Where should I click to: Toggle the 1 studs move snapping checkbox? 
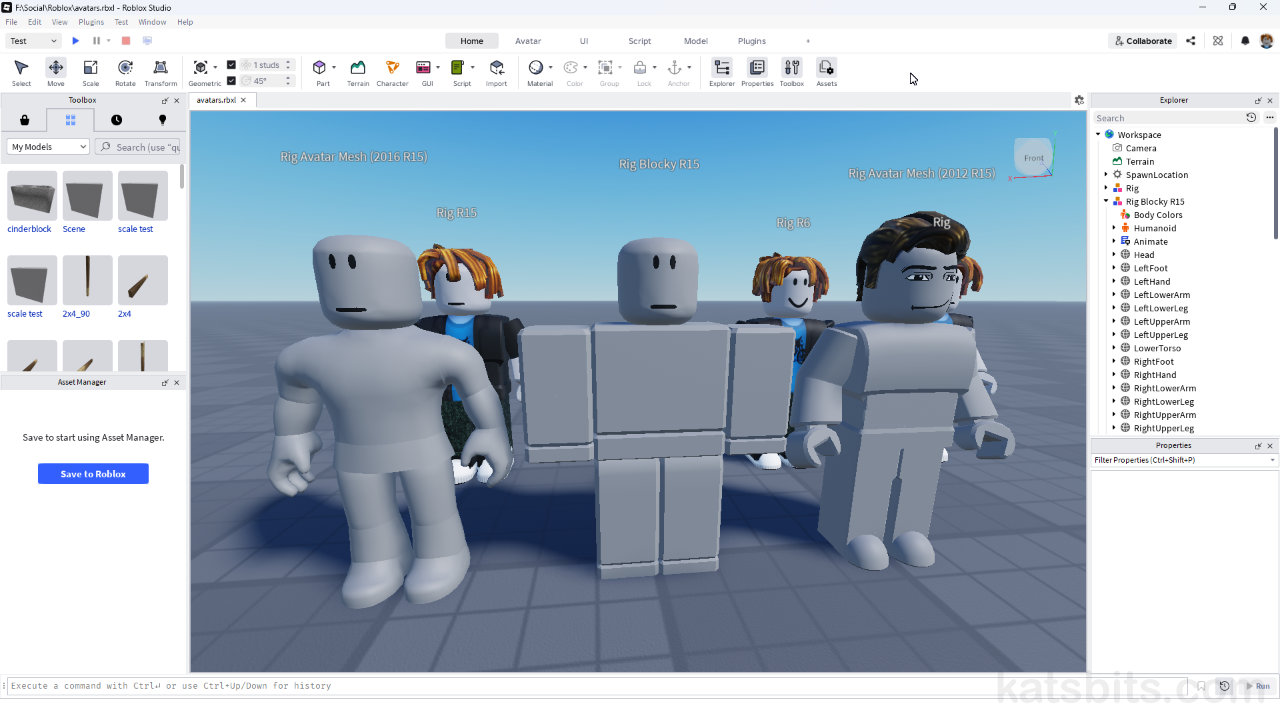[232, 65]
